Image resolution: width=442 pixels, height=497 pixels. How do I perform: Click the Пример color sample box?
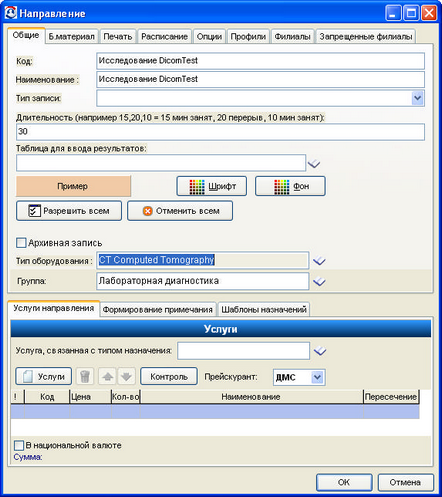73,186
